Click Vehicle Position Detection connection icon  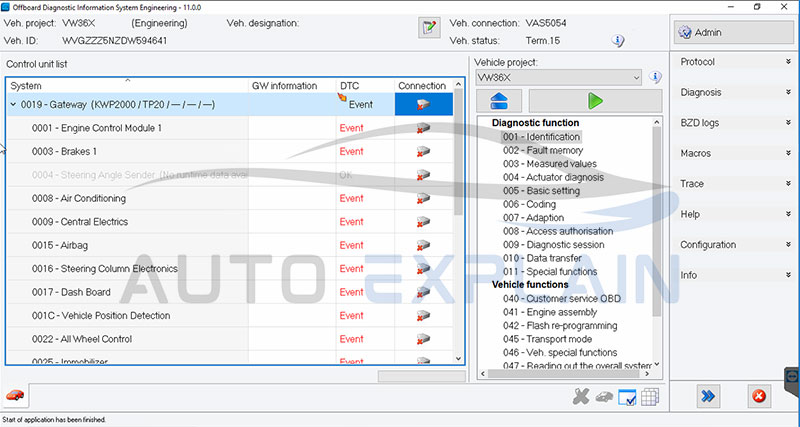tap(423, 316)
